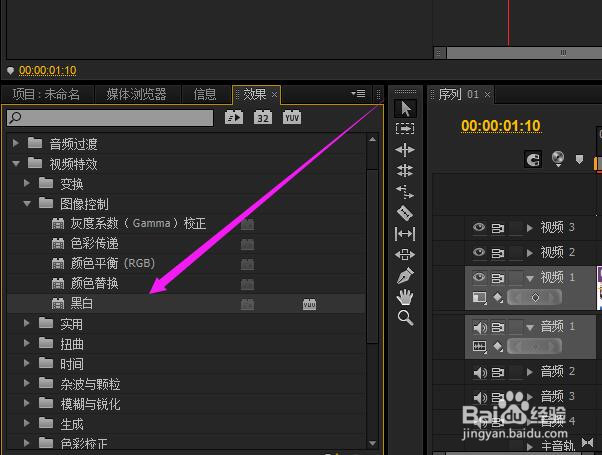Image resolution: width=602 pixels, height=455 pixels.
Task: Hide the 视频 2 track output
Action: click(x=479, y=252)
